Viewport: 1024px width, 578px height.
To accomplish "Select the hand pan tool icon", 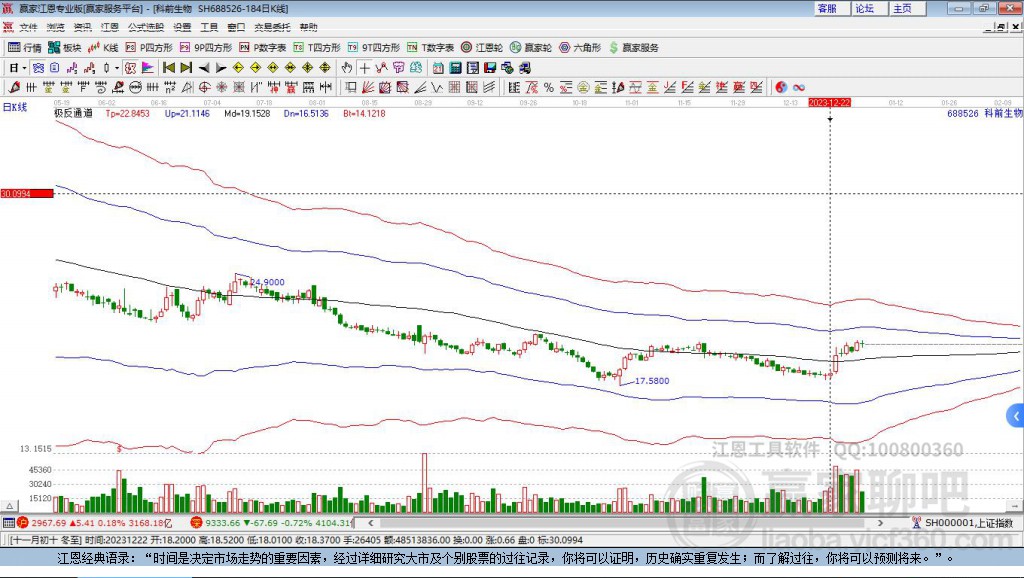I will pyautogui.click(x=347, y=67).
